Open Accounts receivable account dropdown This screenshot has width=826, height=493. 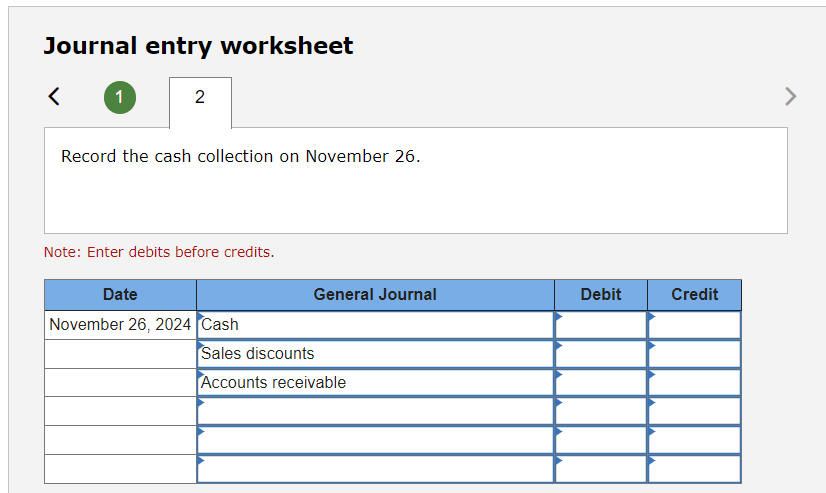[375, 382]
